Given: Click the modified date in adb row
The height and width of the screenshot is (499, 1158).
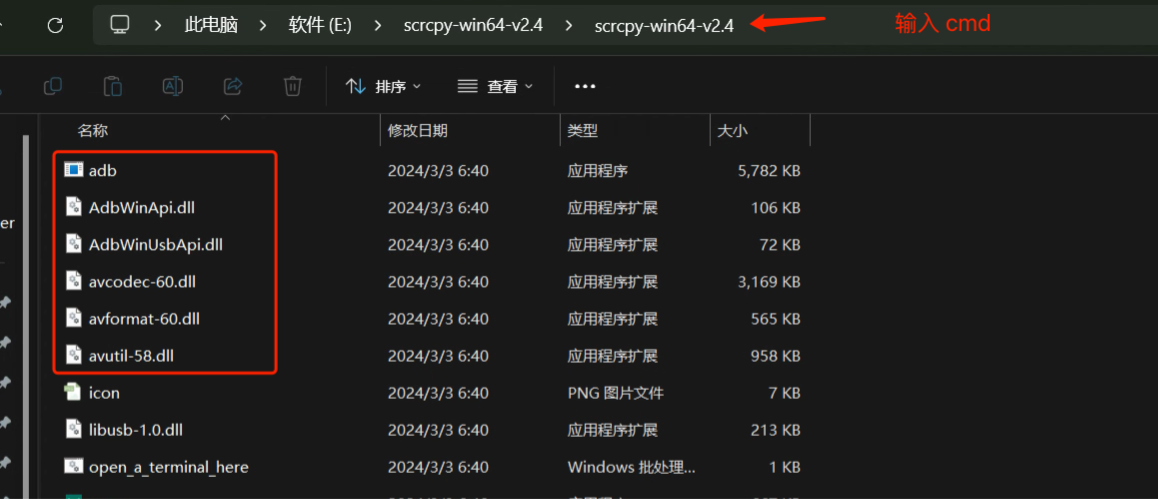Looking at the screenshot, I should pos(438,171).
